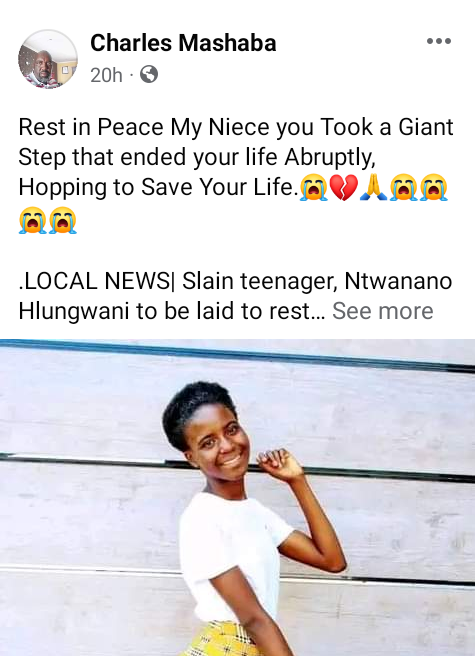Click the 'Hlungwani to be laid to rest' text
This screenshot has height=656, width=475.
coord(172,311)
